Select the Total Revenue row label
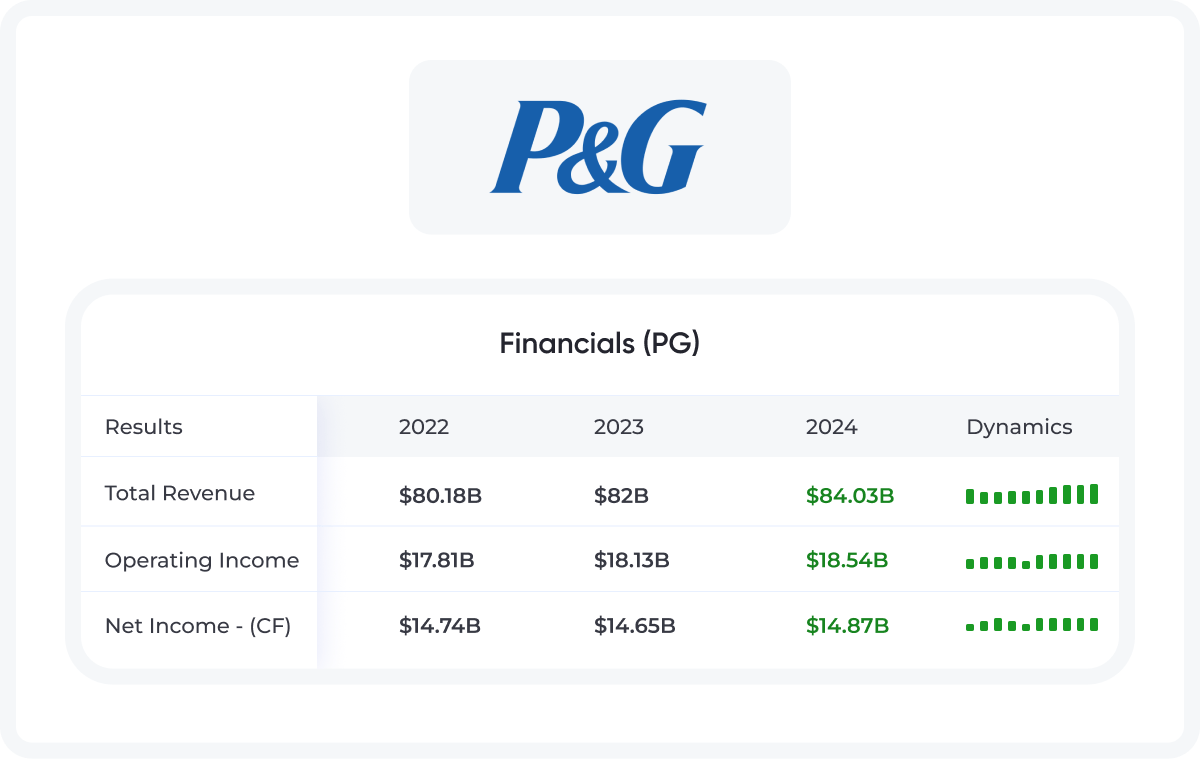Screen dimensions: 1200x759 180,493
